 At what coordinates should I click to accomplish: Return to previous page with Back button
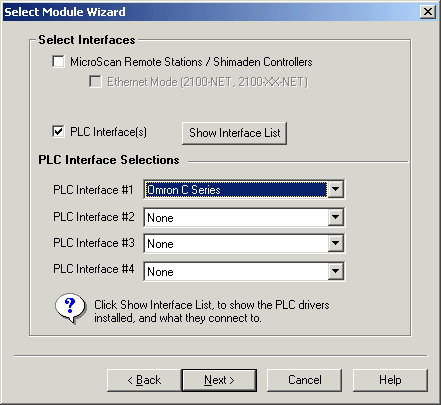tap(144, 380)
